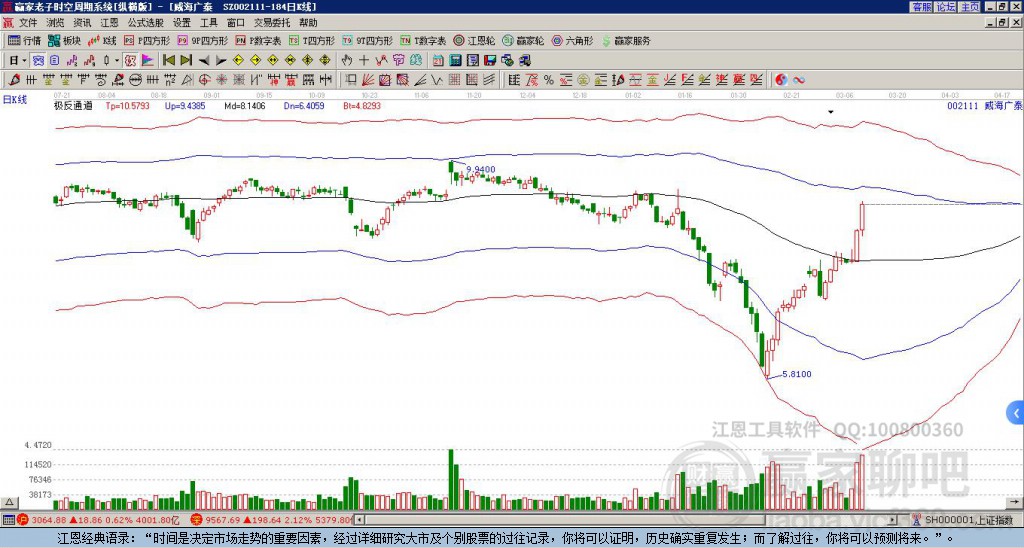Click the red pencil drawing tool
Viewport: 1024px width, 548px height.
pyautogui.click(x=14, y=80)
